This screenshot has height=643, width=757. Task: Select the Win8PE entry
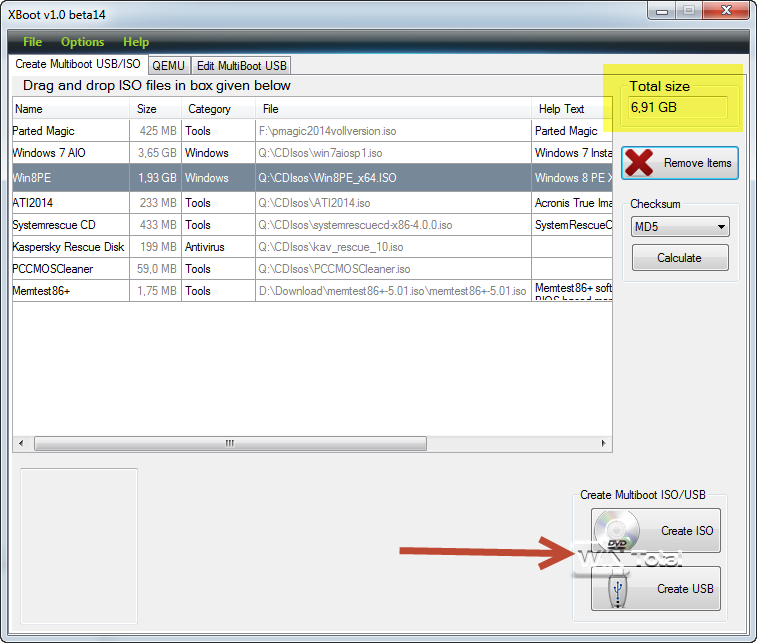pos(312,178)
